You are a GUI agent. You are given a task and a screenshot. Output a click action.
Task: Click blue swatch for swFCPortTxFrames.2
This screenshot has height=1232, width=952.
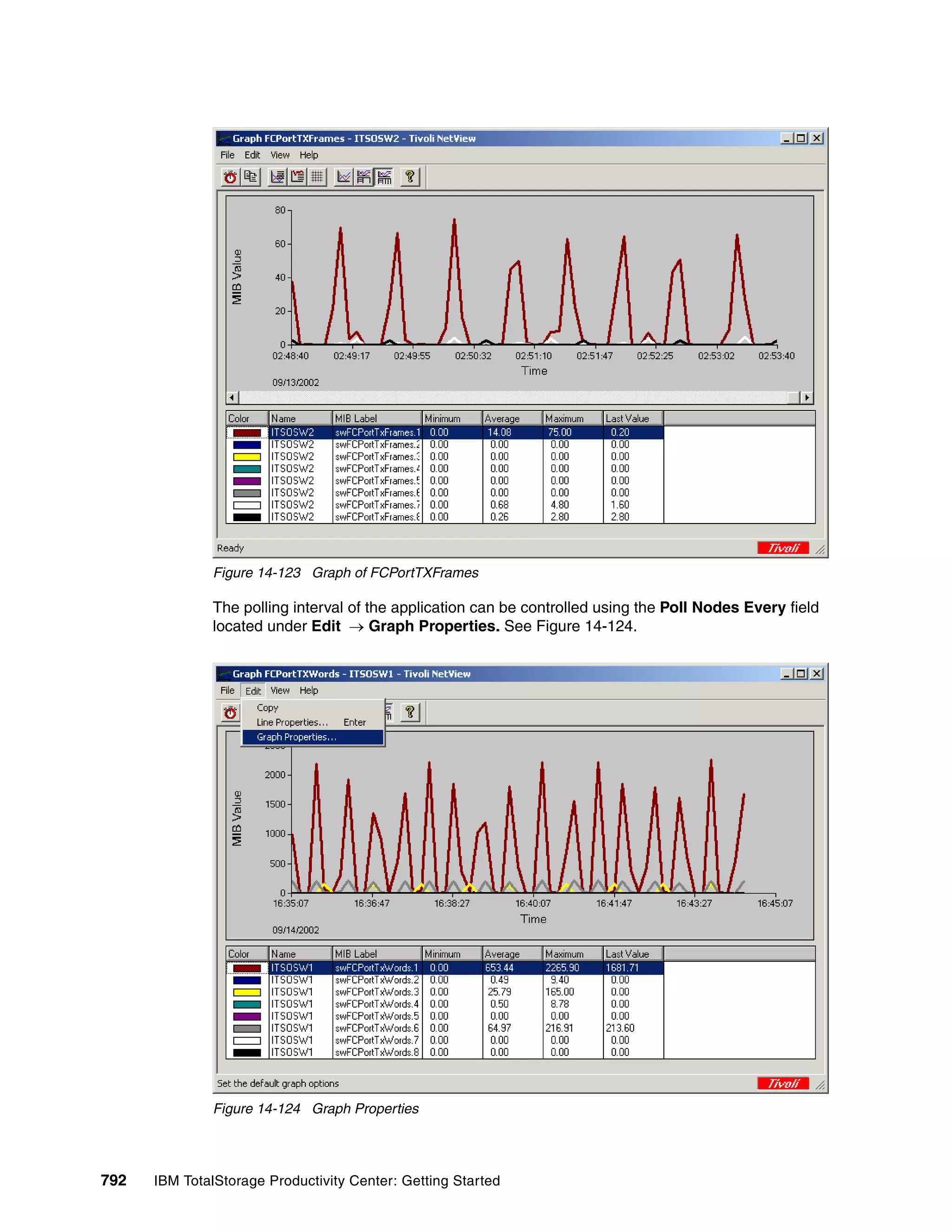pos(247,444)
